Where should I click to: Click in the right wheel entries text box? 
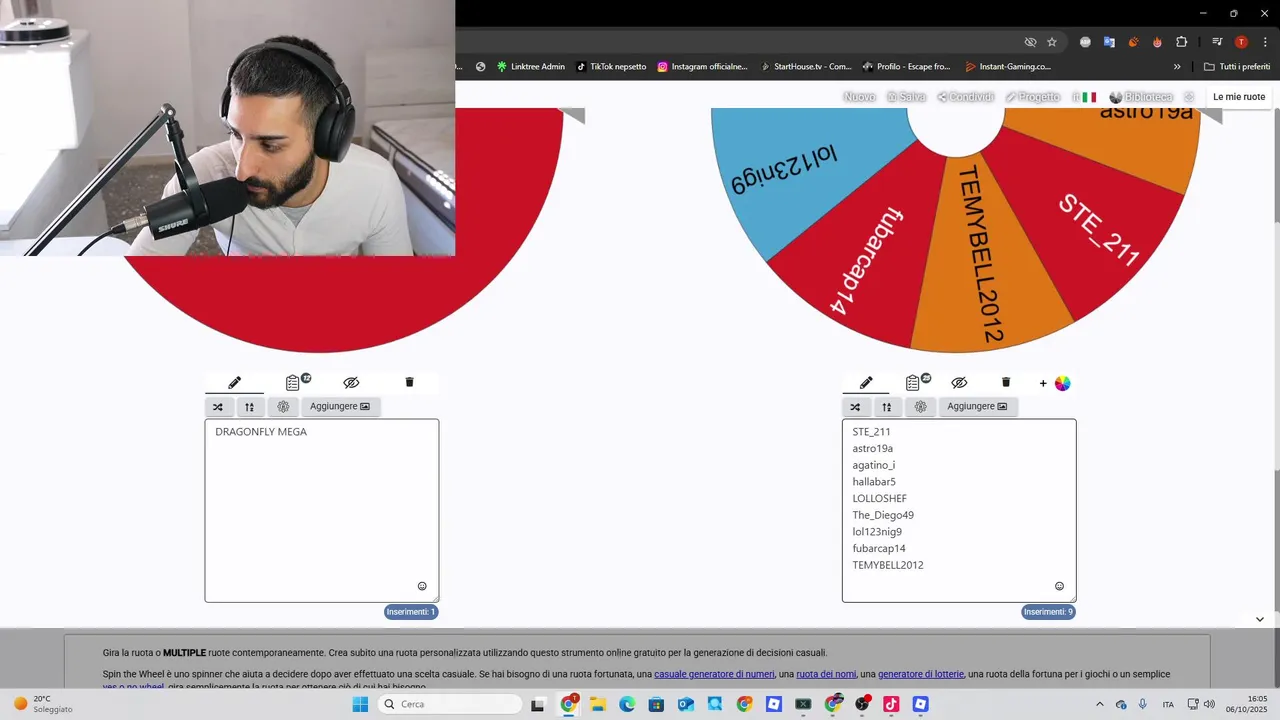pyautogui.click(x=959, y=510)
